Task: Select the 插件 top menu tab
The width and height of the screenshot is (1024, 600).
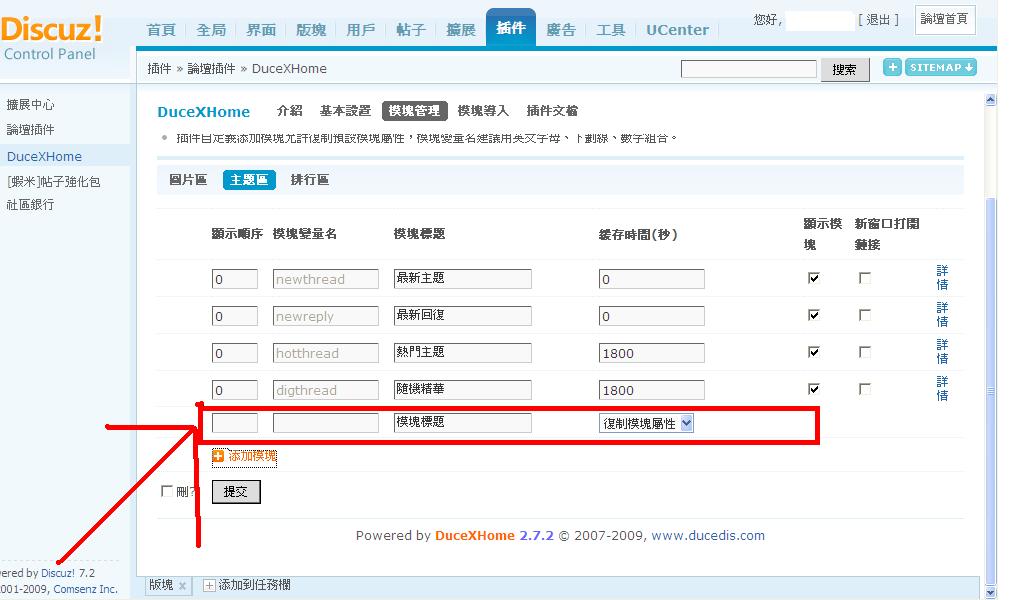Action: point(511,28)
